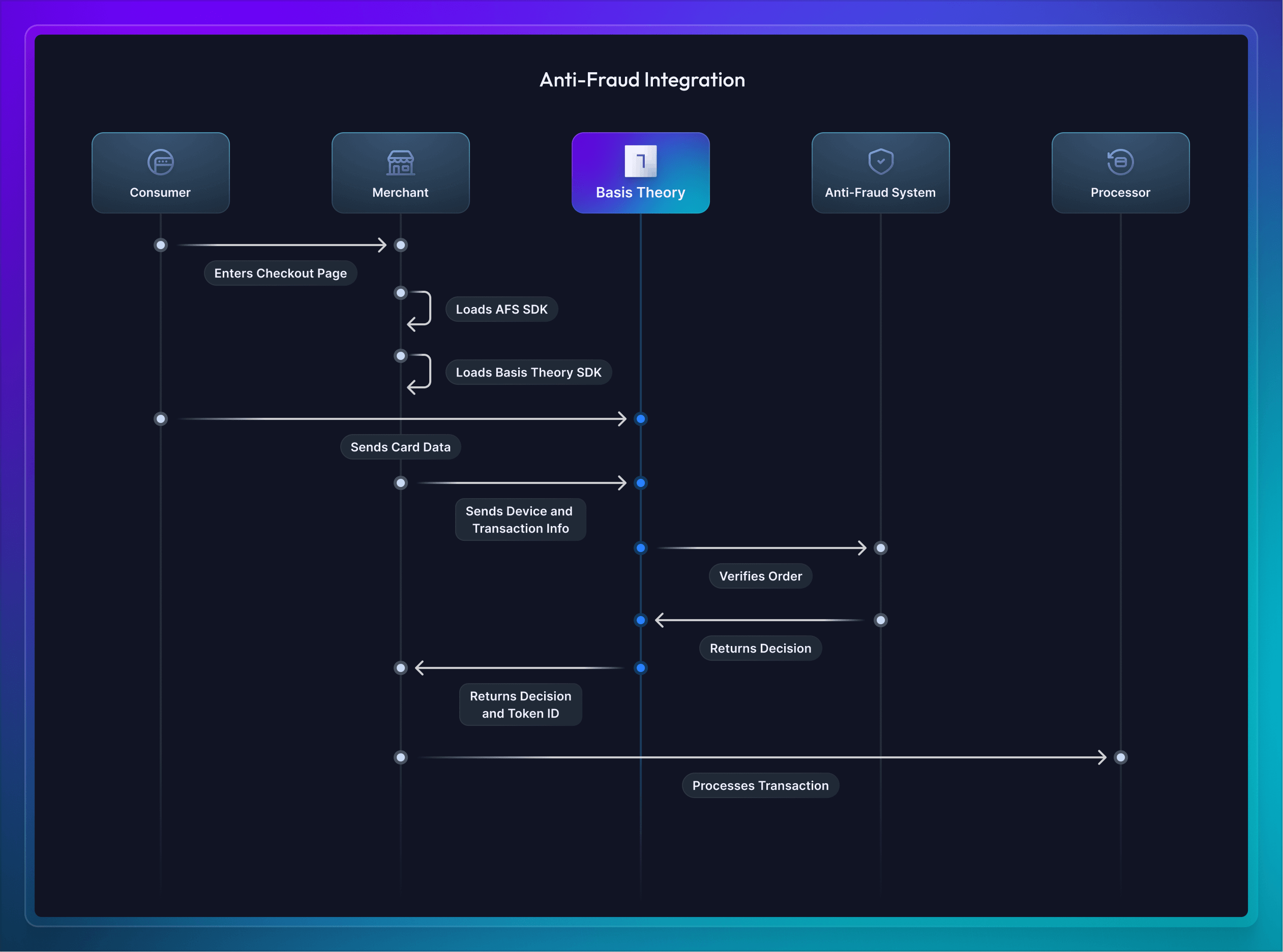Click the Consumer node starting Enters Checkout Page
The image size is (1283, 952).
pyautogui.click(x=161, y=245)
